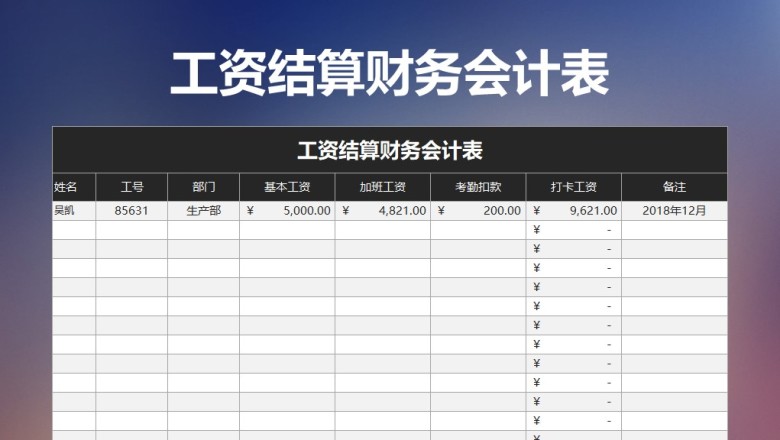Select the name cell 吴凯
Viewport: 780px width, 440px height.
74,211
